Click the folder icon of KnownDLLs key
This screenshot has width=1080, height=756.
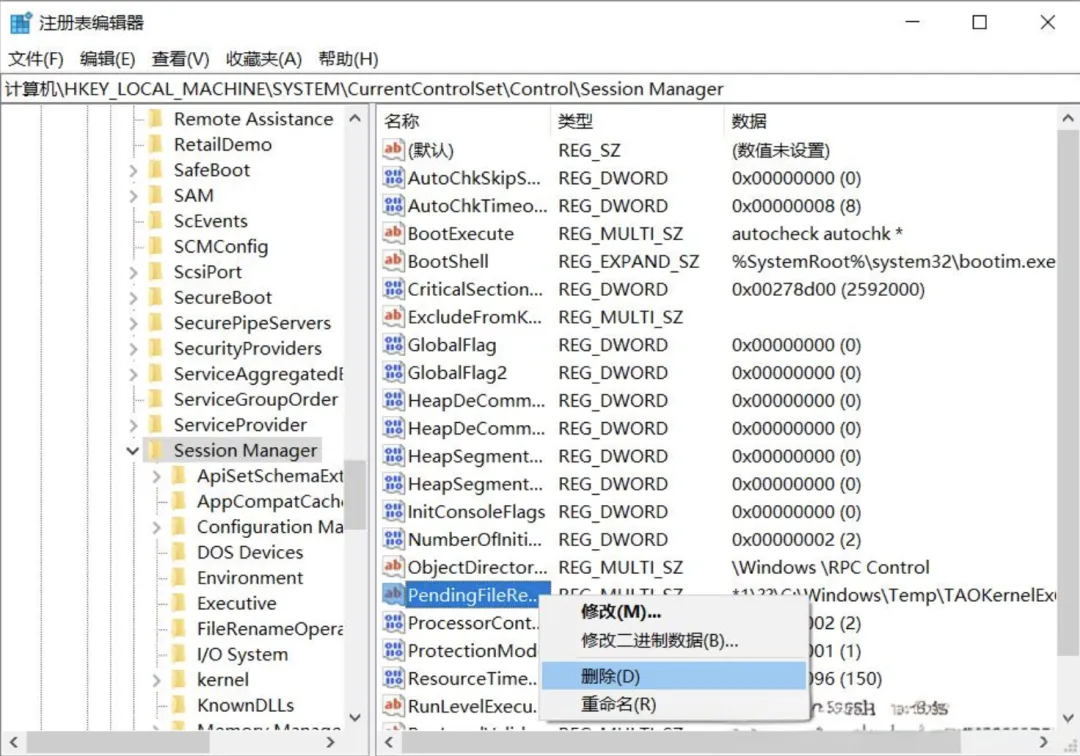pos(178,705)
